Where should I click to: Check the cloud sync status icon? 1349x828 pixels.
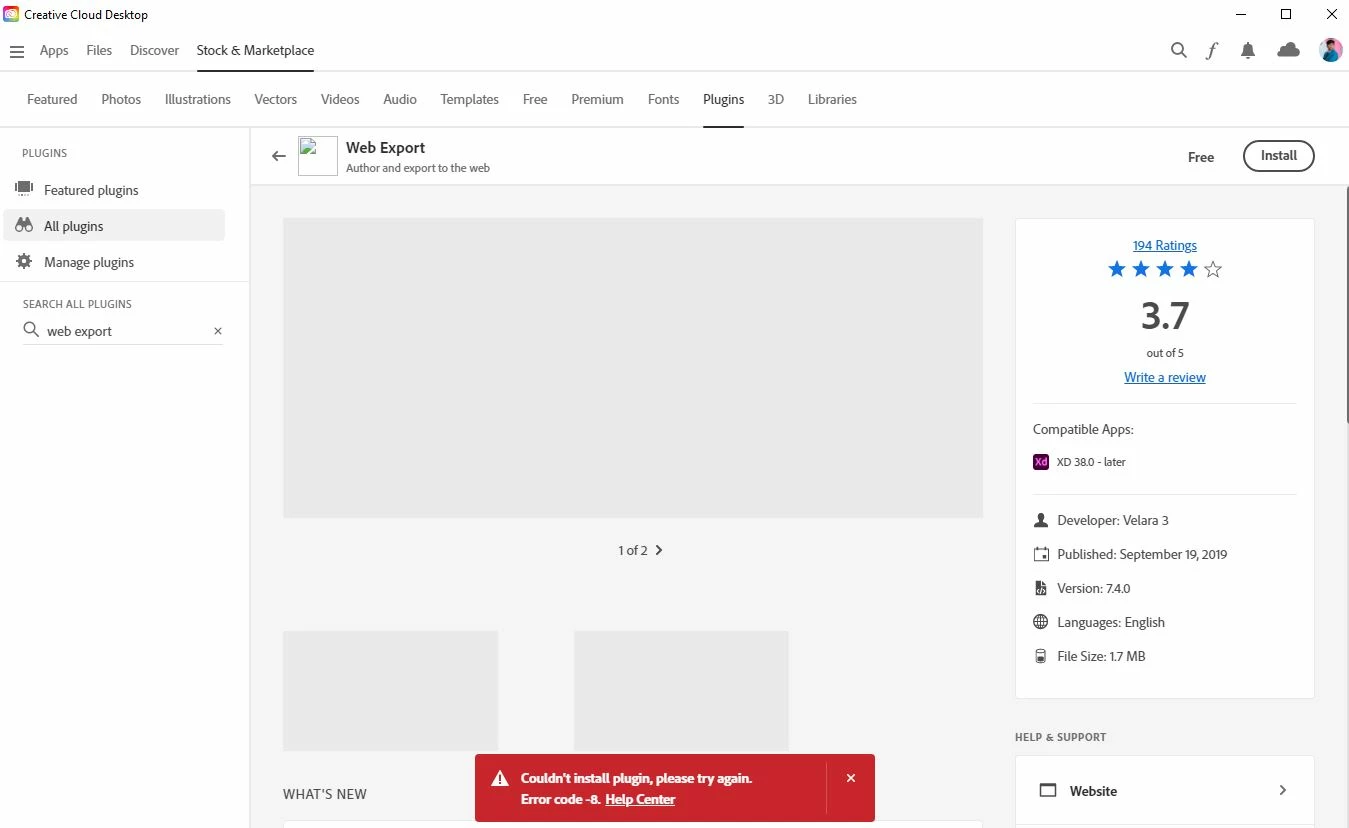pos(1289,50)
